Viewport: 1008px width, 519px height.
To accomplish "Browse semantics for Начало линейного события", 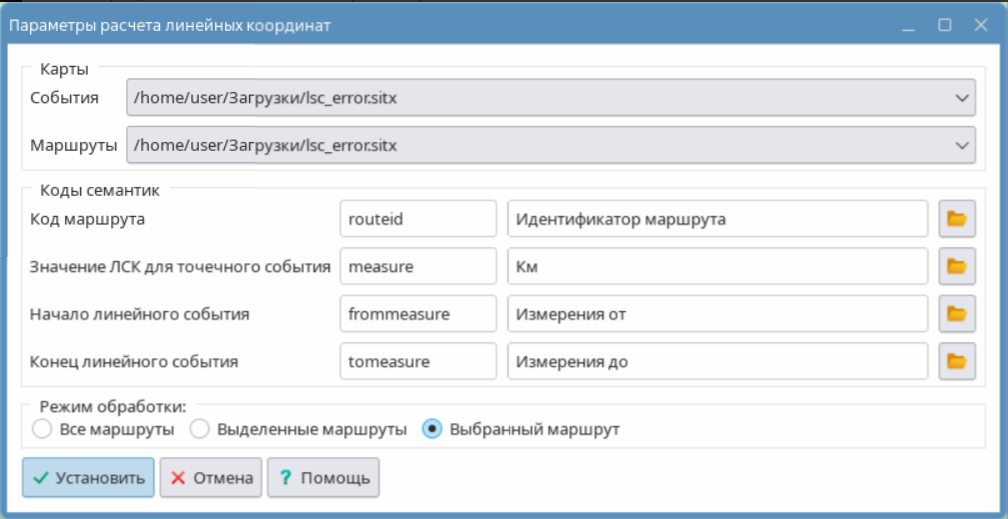I will pyautogui.click(x=956, y=314).
